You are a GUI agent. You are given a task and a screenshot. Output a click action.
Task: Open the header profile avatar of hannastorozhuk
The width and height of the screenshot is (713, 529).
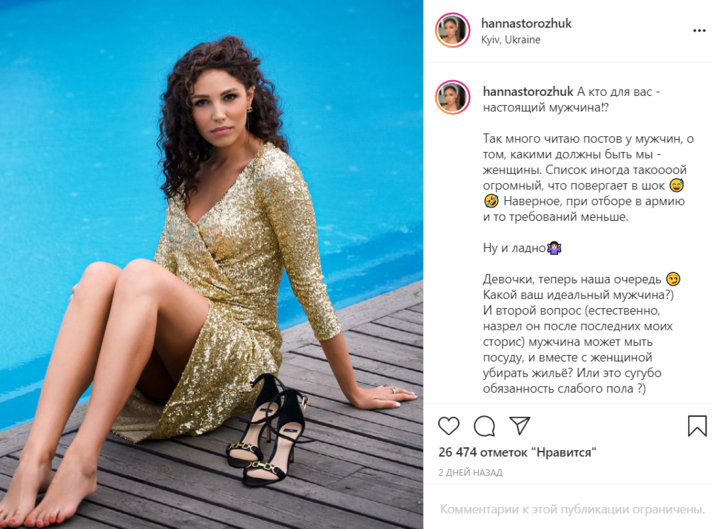click(x=452, y=30)
